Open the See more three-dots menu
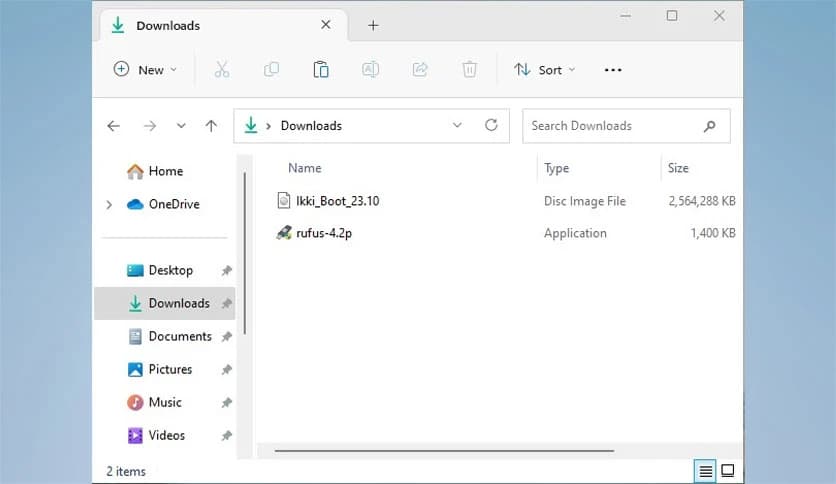Viewport: 836px width, 484px height. tap(613, 70)
